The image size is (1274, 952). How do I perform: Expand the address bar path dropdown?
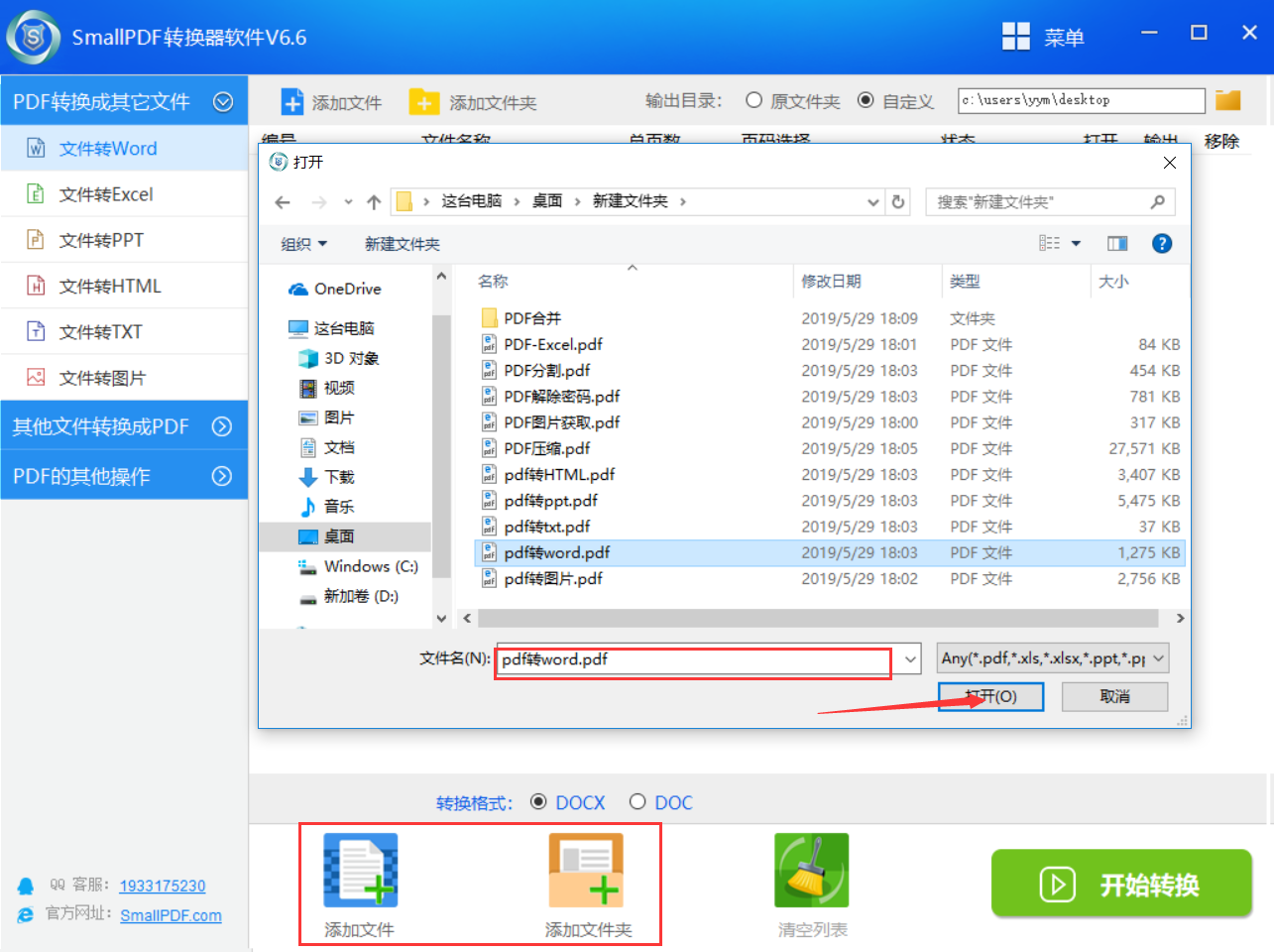(x=872, y=201)
